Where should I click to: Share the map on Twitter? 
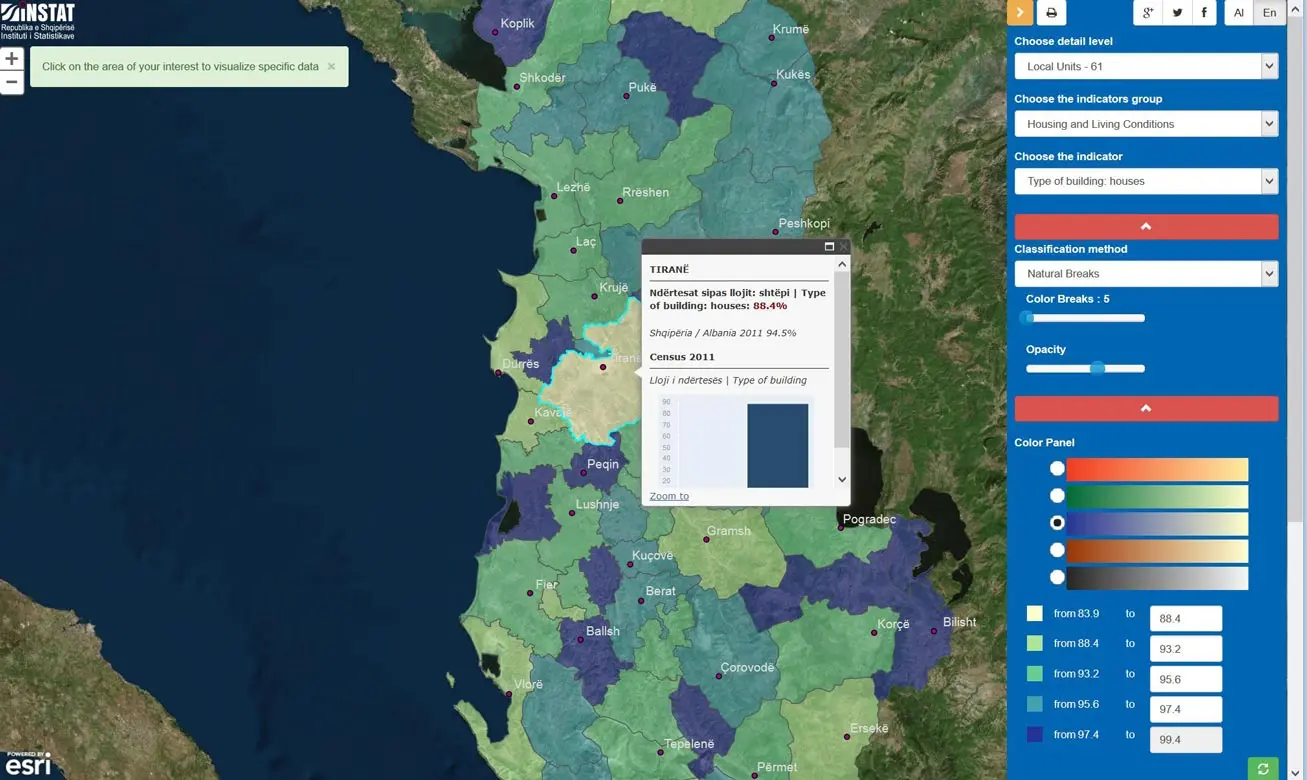click(x=1176, y=12)
